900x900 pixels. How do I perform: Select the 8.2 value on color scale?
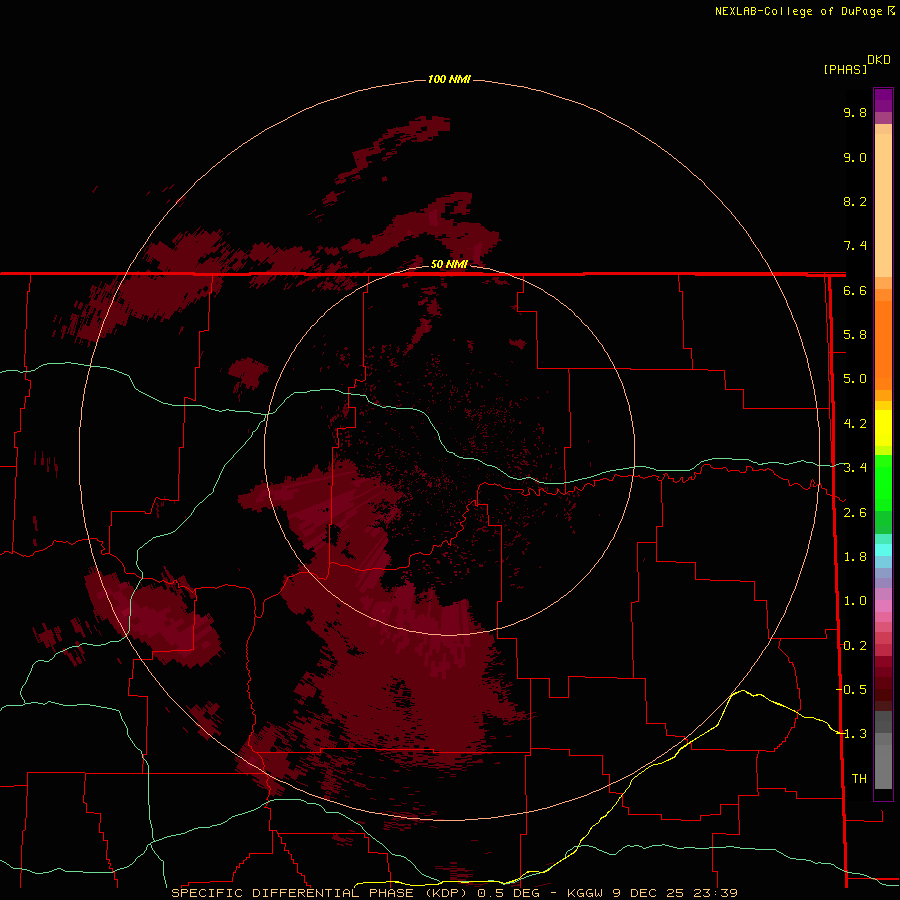click(x=855, y=201)
